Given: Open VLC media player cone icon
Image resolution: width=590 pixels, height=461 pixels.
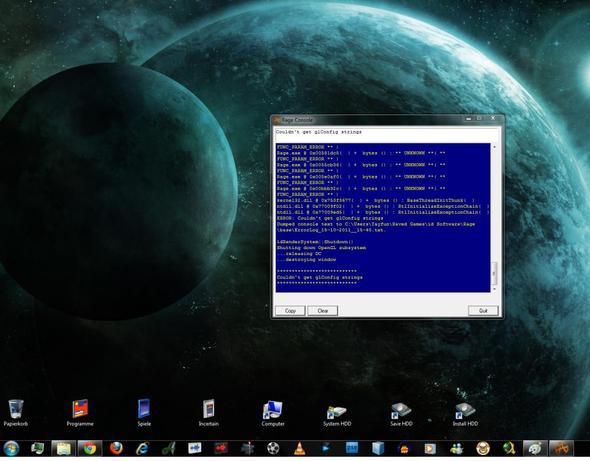Looking at the screenshot, I should pos(300,448).
